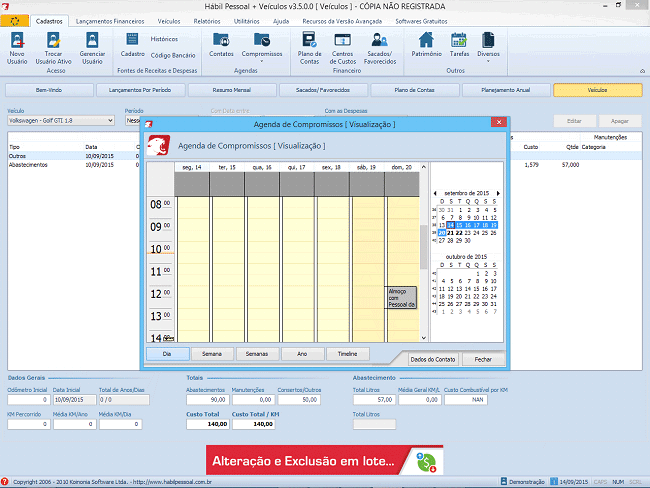Screen dimensions: 650x488
Task: Click the Demonstração status bar icon
Action: 504,481
